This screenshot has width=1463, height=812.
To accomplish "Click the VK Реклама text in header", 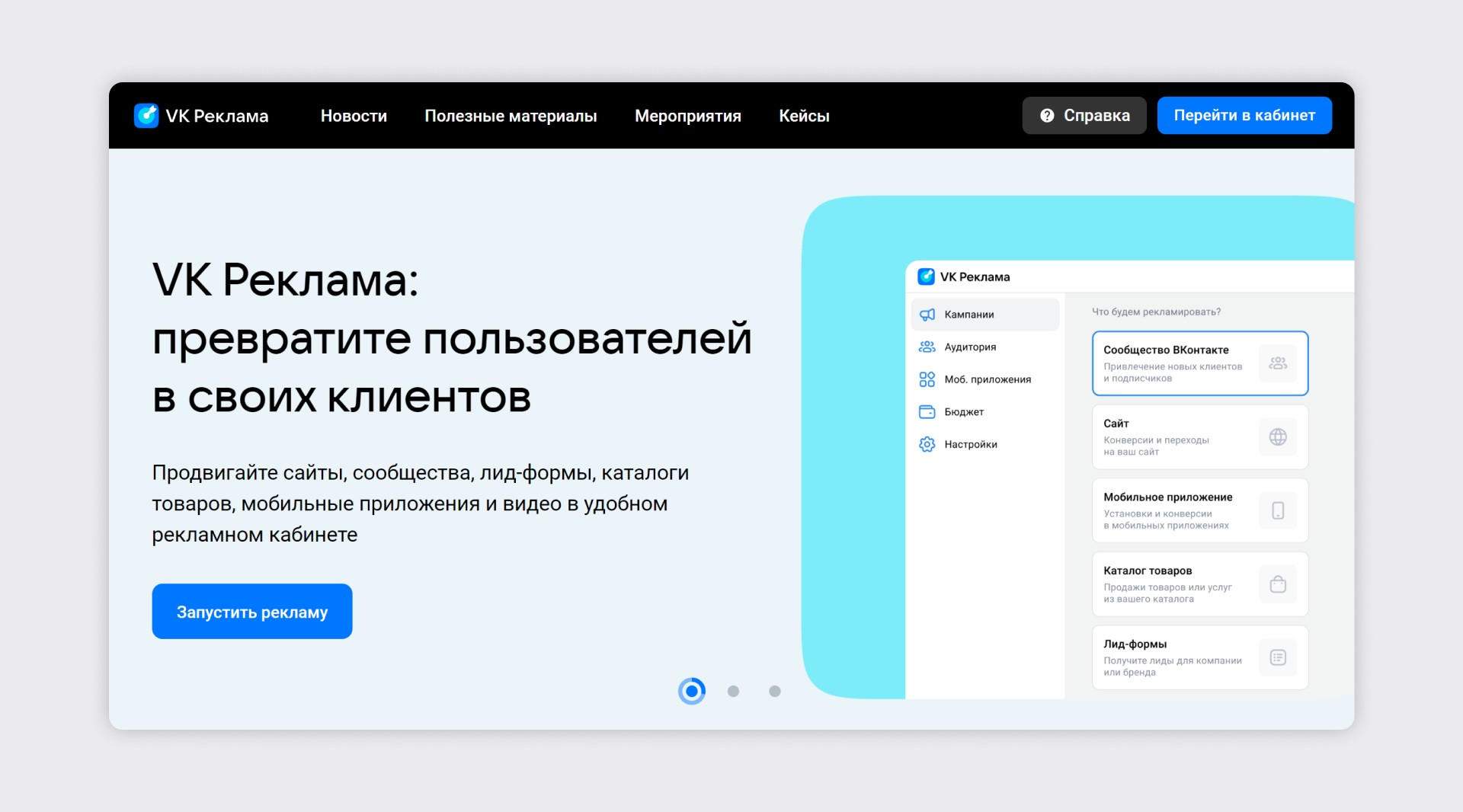I will pos(217,116).
